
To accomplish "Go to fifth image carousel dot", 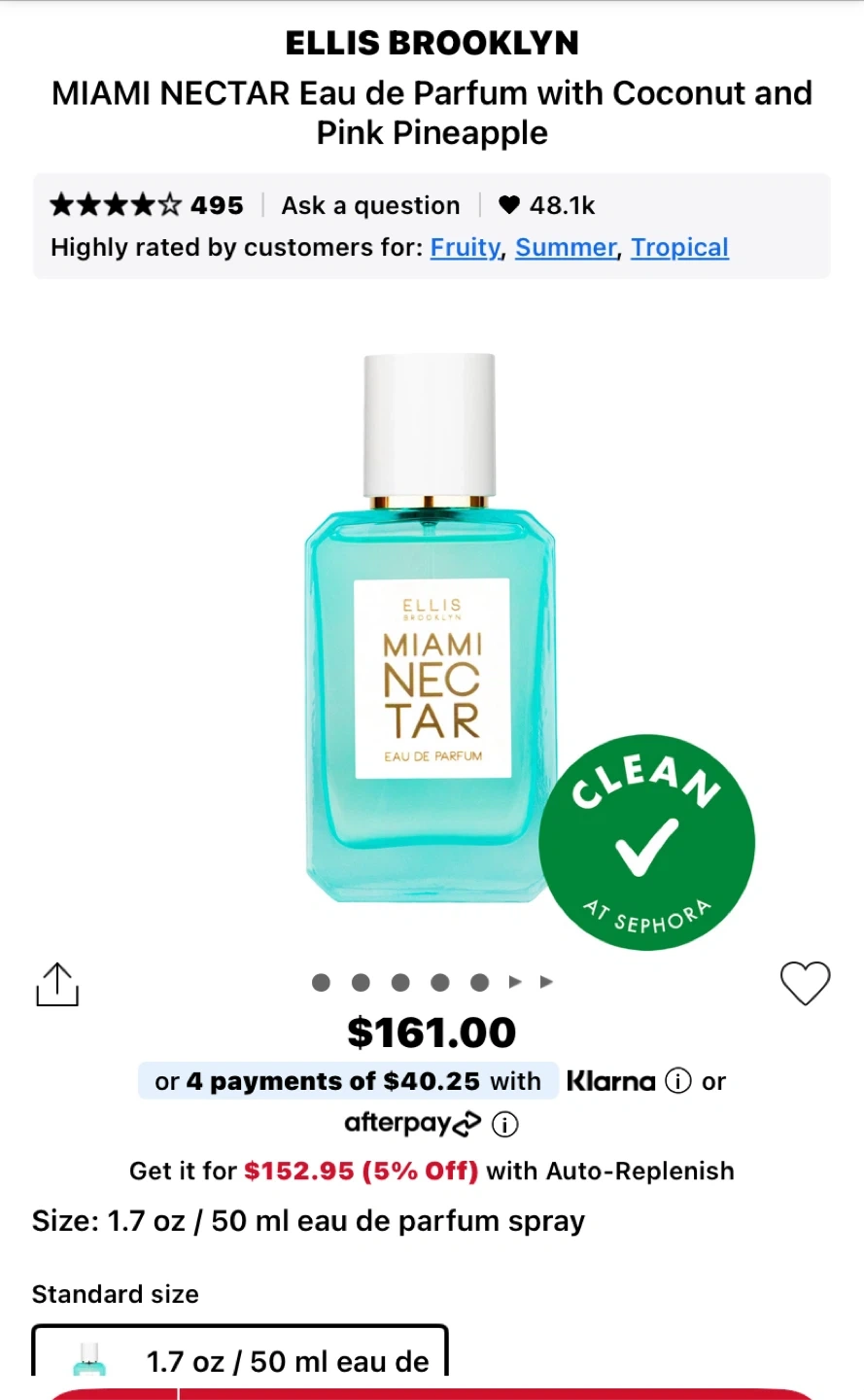I will coord(479,982).
